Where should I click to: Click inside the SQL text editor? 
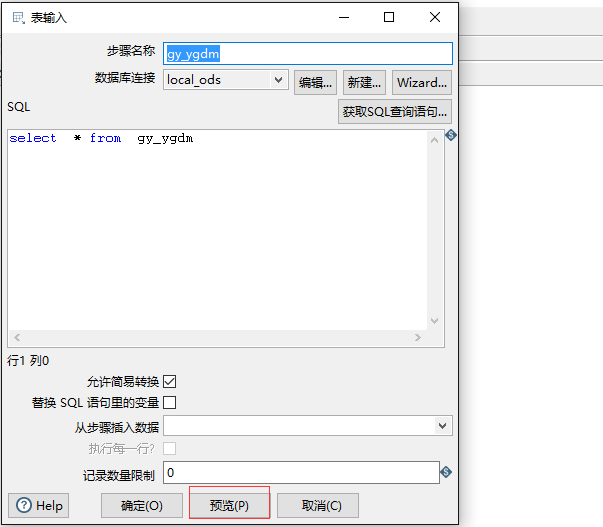pyautogui.click(x=217, y=230)
